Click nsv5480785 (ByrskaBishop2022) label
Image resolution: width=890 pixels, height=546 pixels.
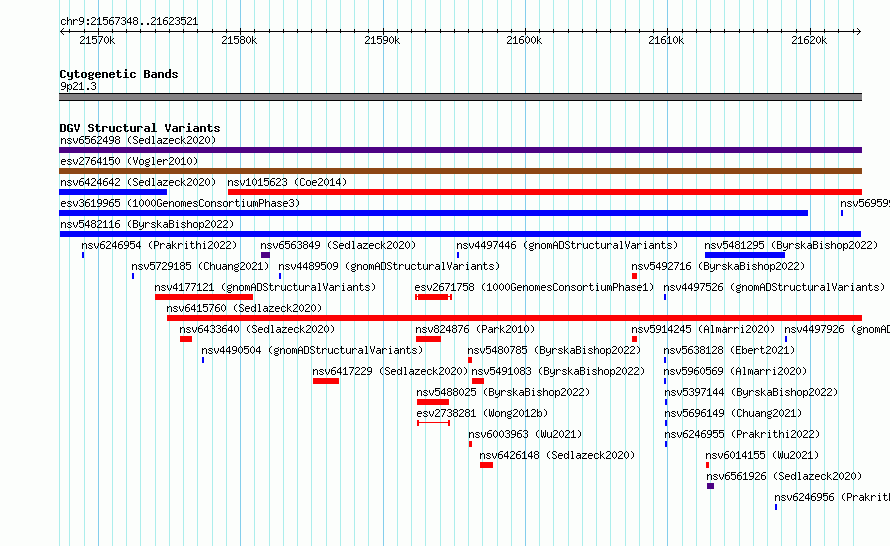(x=554, y=350)
